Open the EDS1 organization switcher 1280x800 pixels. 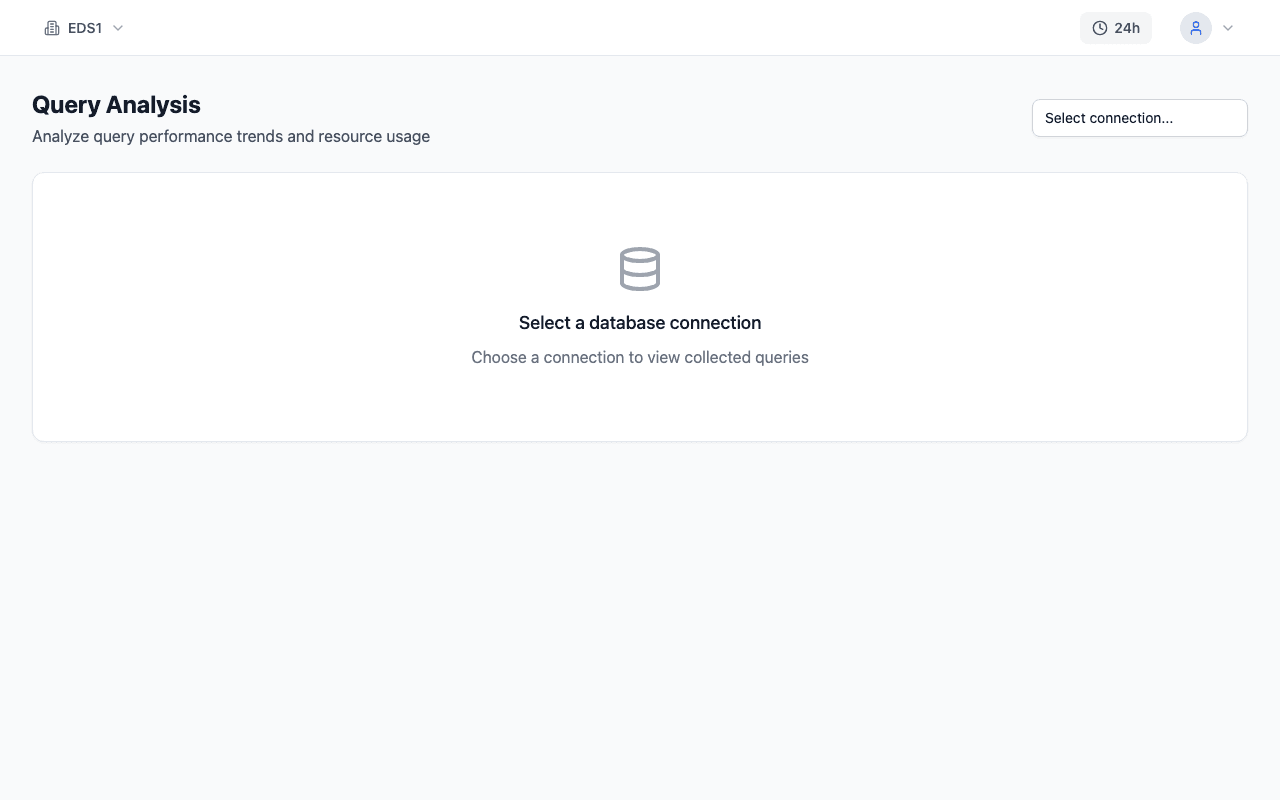85,28
